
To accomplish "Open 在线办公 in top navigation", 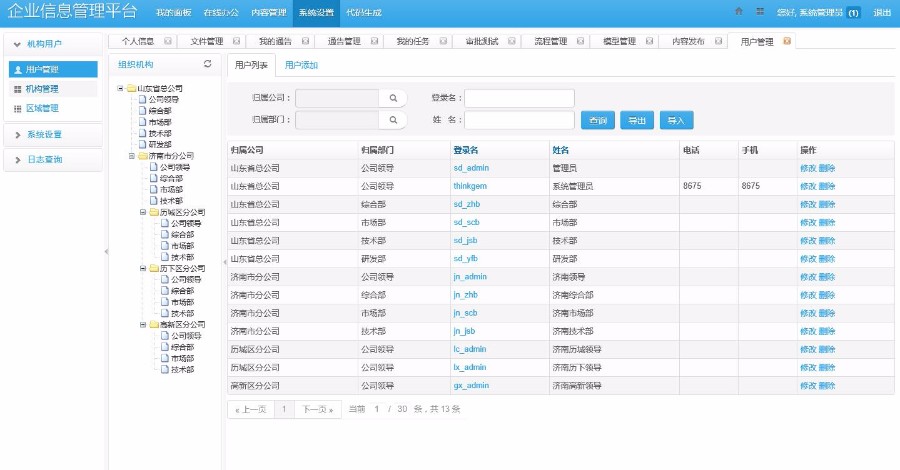I will [221, 12].
